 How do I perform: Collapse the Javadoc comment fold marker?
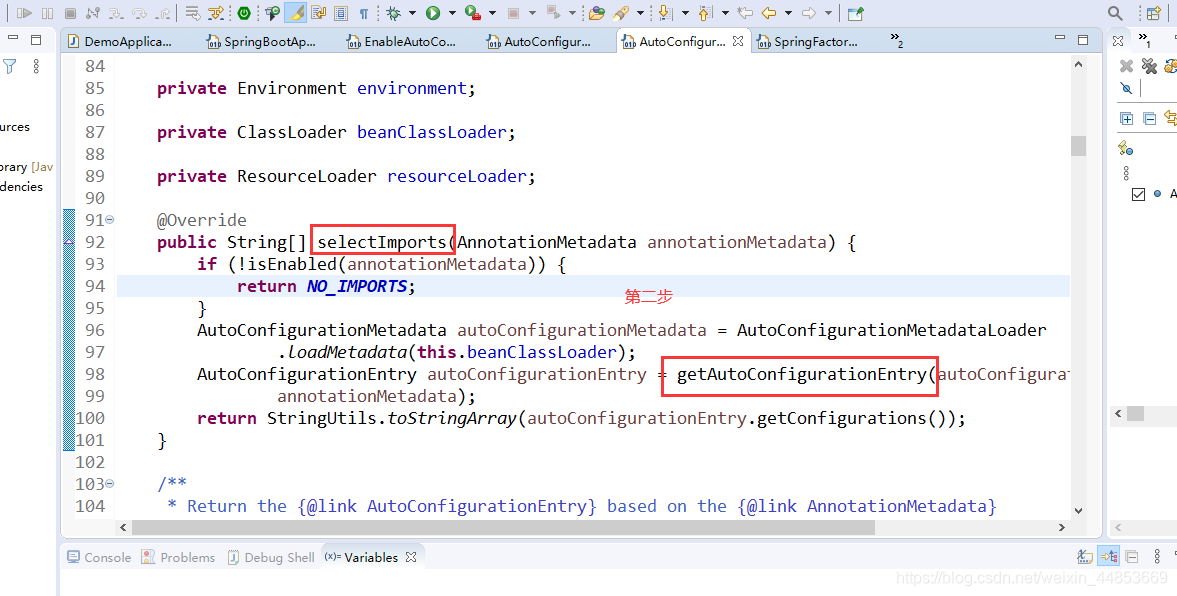[x=110, y=483]
